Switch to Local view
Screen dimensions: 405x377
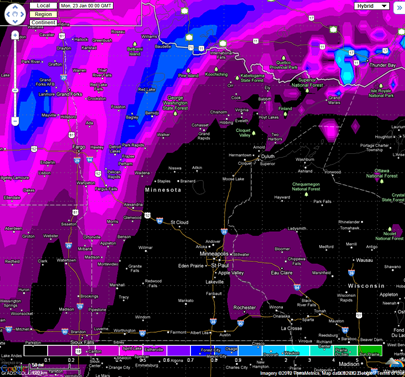pos(43,6)
